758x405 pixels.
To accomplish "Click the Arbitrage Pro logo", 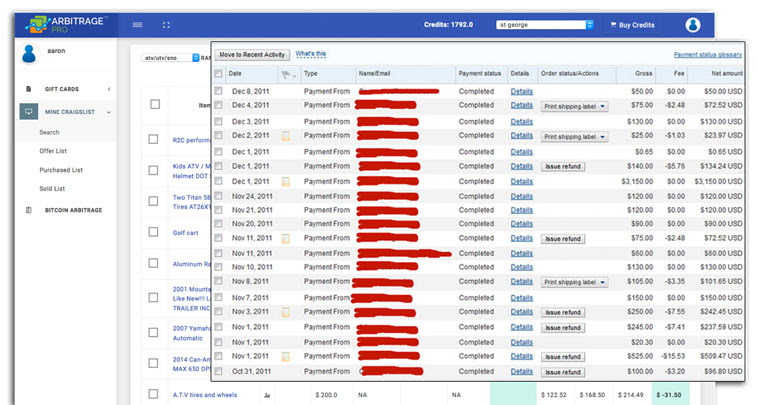I will (x=65, y=25).
